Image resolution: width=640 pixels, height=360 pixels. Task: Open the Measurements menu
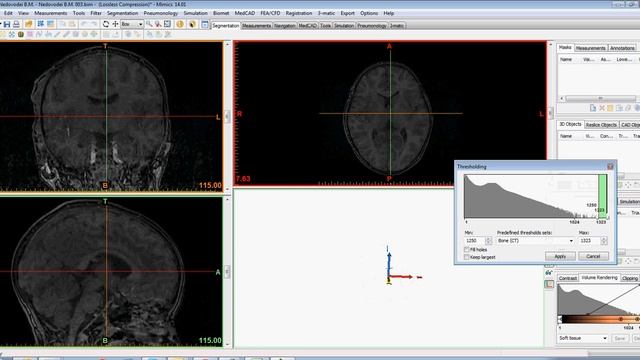coord(50,13)
